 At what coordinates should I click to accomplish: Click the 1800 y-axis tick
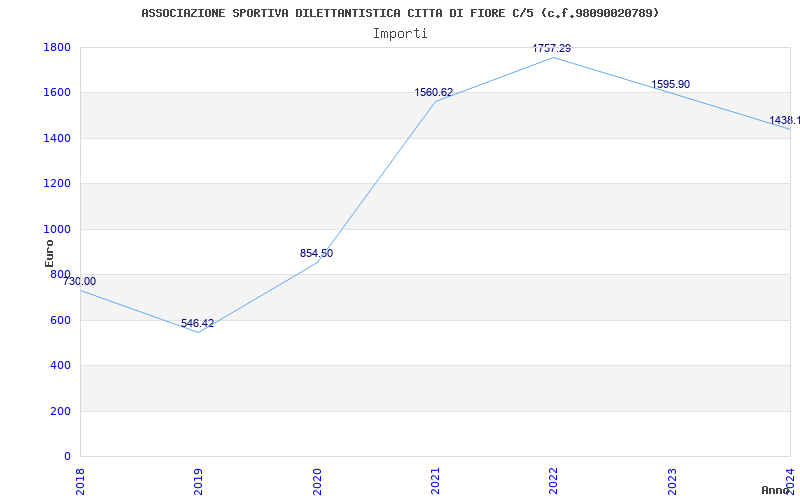coord(57,47)
